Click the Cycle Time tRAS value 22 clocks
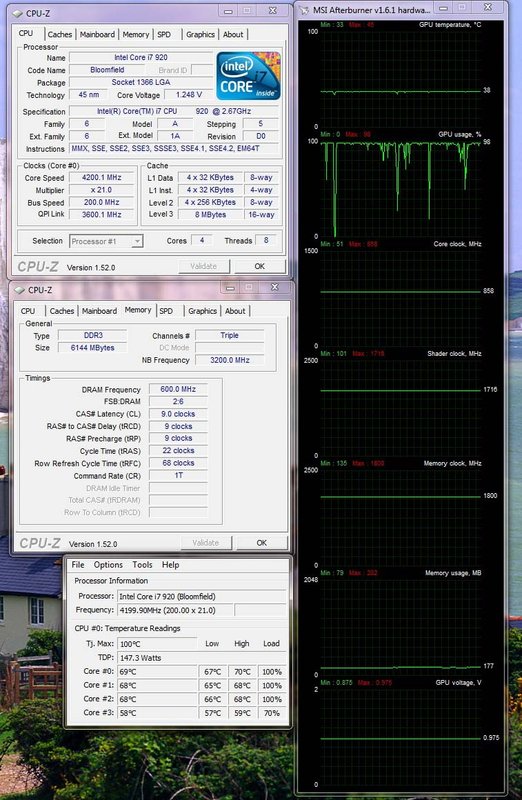 (x=178, y=451)
